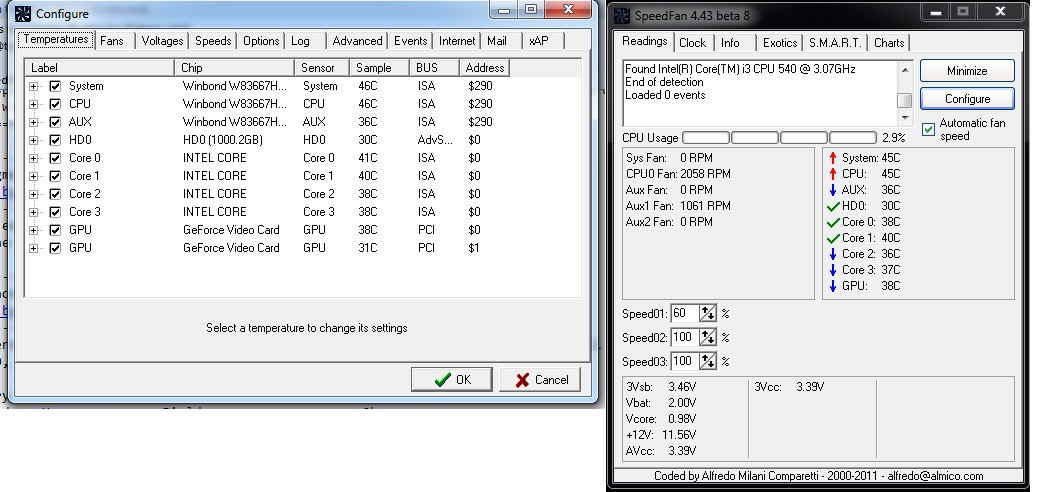Uncheck the Core 3 checkbox
Viewport: 1037px width, 492px height.
[56, 212]
